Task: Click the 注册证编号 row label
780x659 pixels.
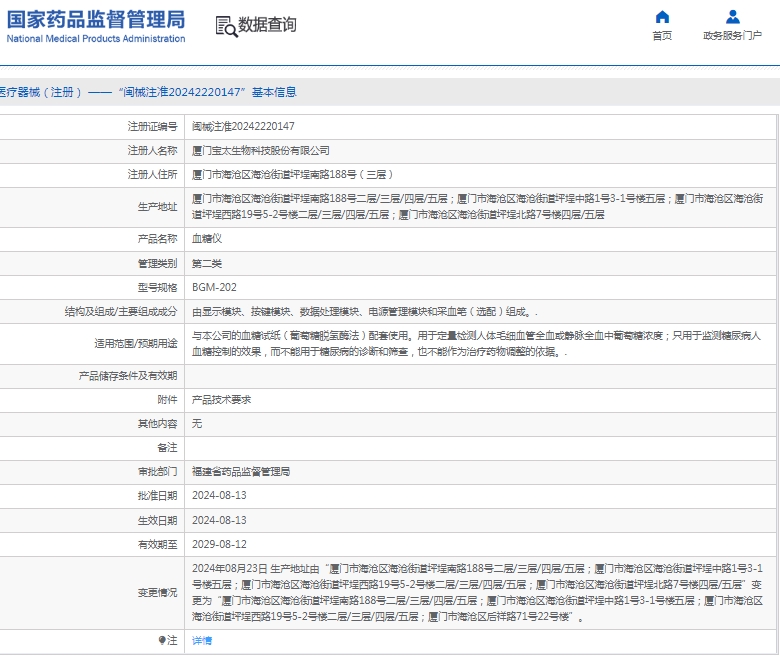Action: 152,126
